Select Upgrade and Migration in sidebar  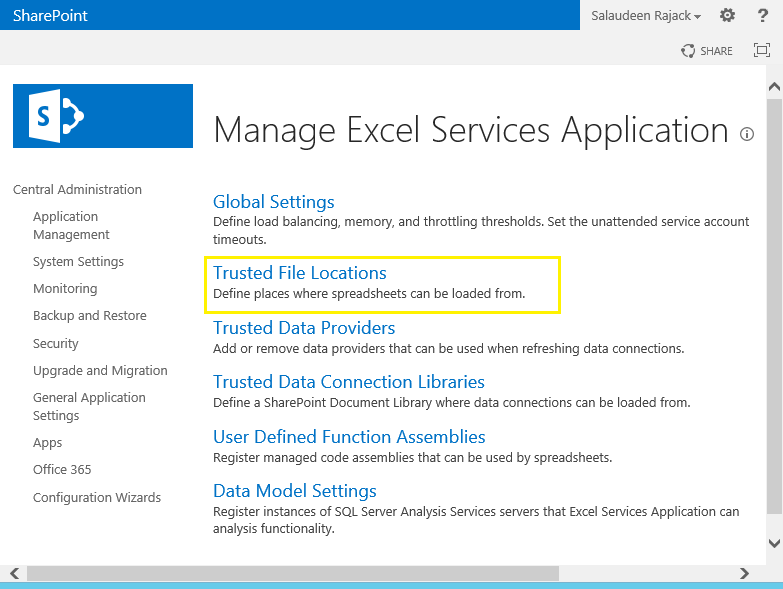coord(100,370)
